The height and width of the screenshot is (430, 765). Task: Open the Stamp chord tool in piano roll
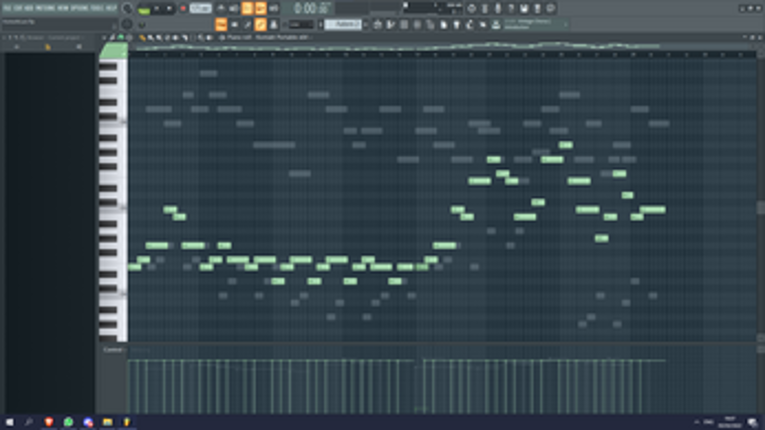tap(121, 38)
